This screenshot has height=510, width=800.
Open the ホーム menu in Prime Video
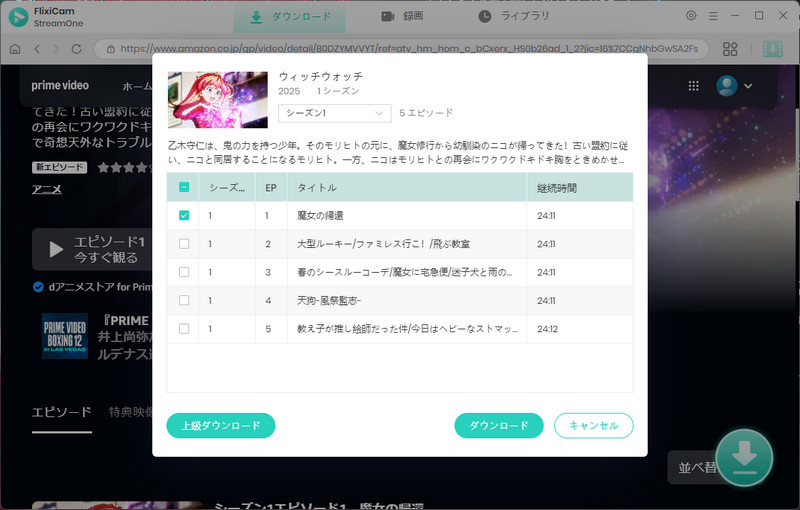click(137, 87)
